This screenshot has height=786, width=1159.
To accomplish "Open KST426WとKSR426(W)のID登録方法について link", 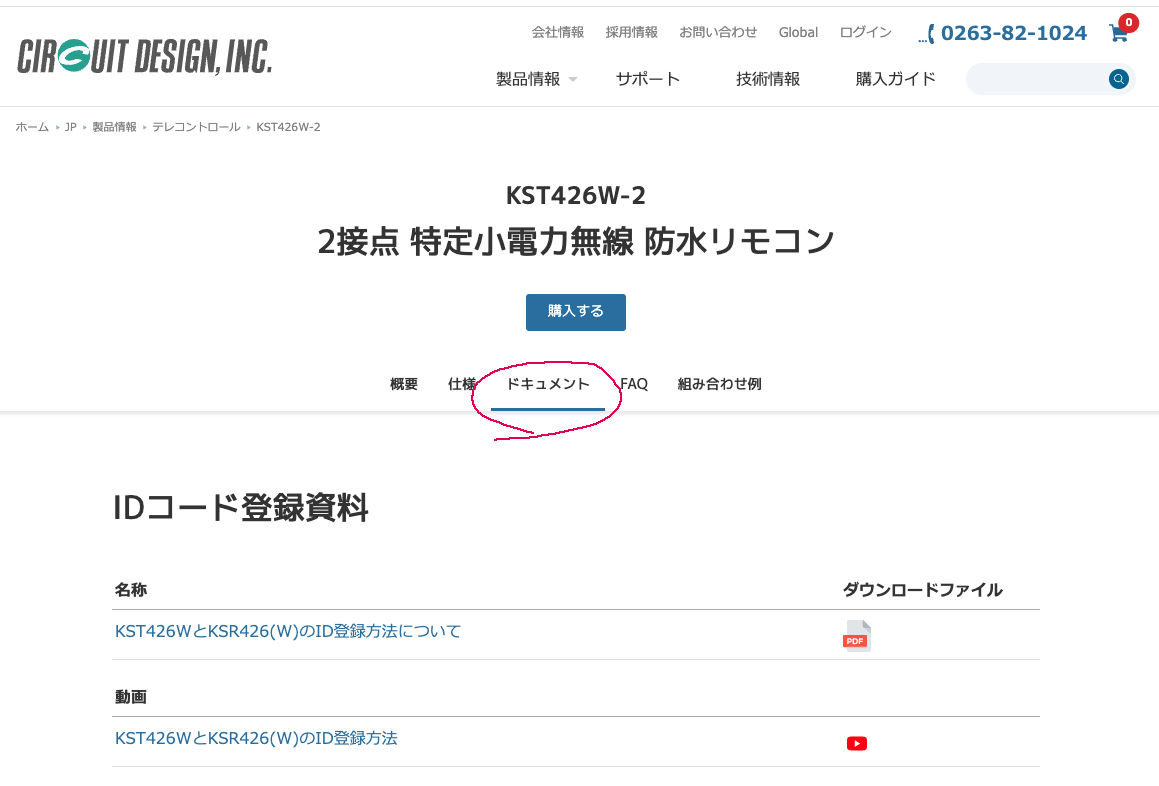I will [288, 631].
